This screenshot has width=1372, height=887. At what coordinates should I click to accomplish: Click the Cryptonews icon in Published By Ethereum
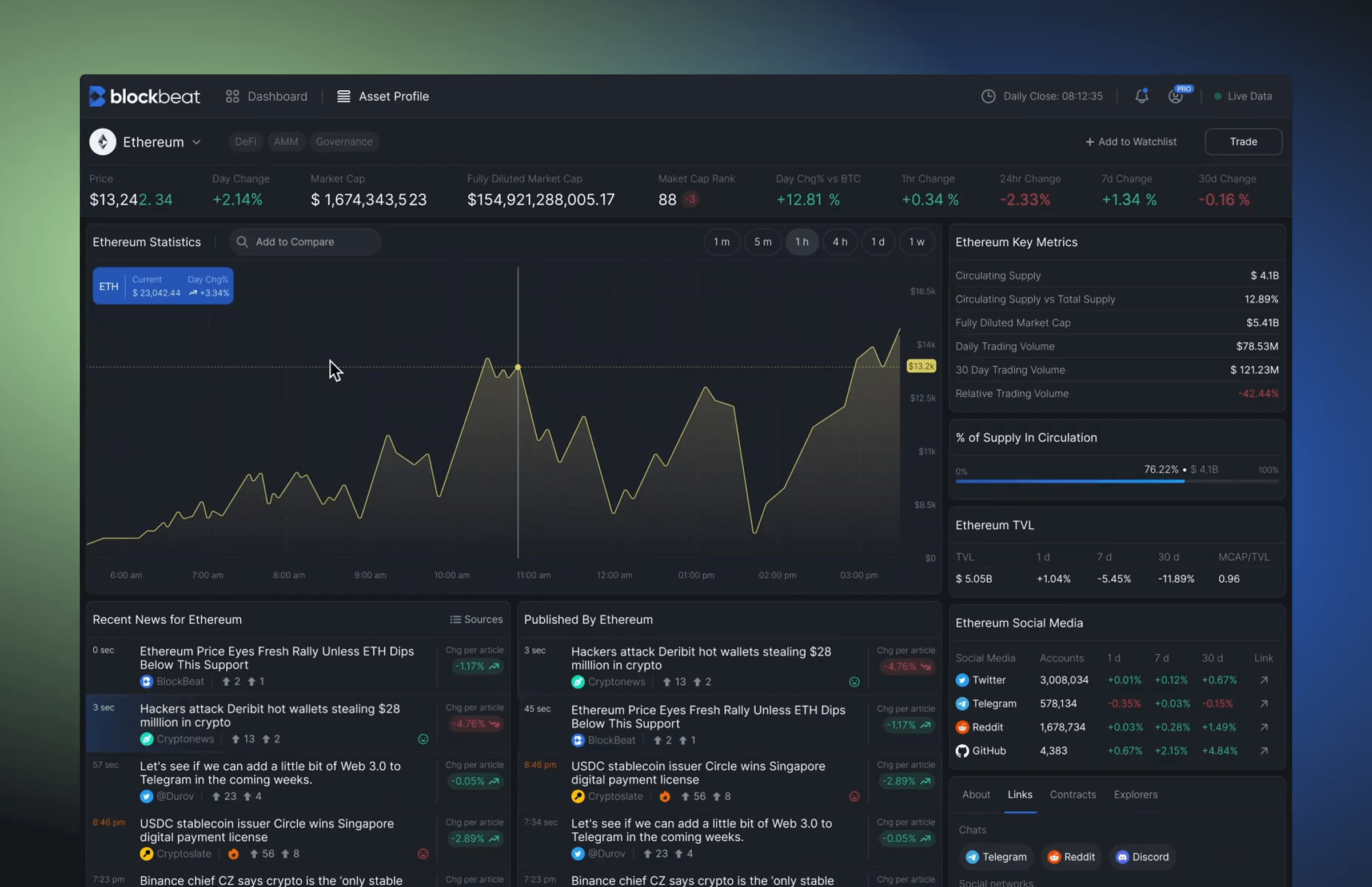click(578, 682)
